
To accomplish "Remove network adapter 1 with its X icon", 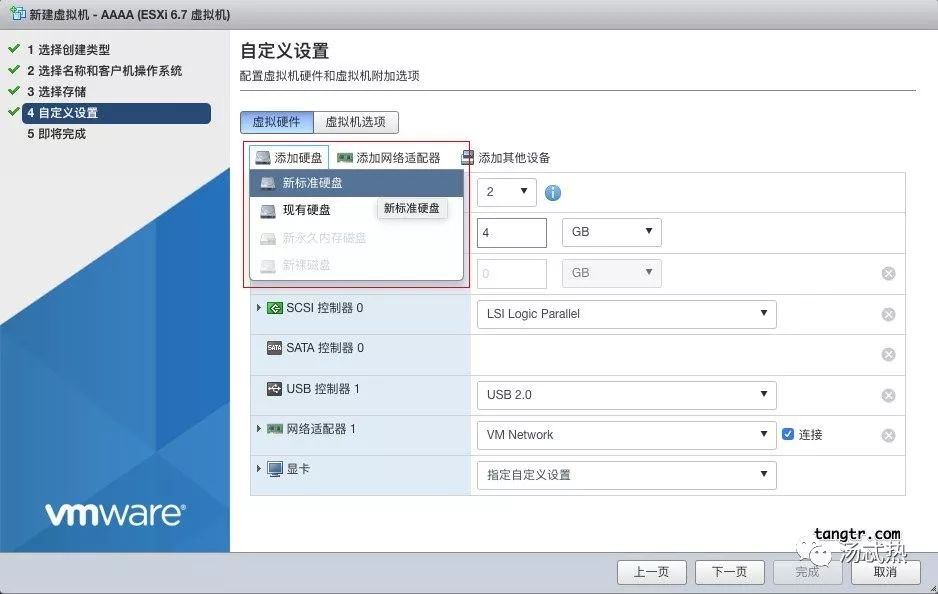I will click(x=888, y=435).
